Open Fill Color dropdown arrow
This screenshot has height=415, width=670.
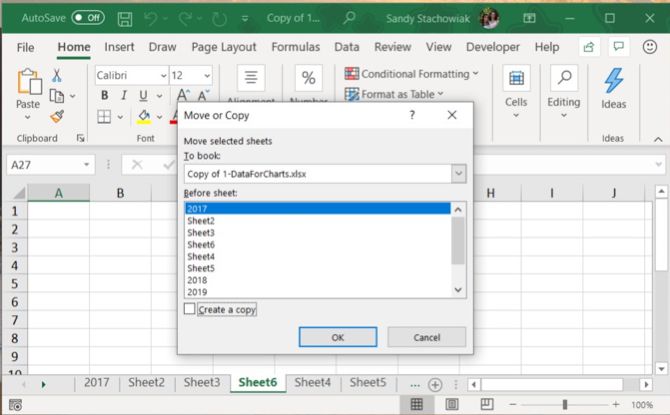[159, 117]
